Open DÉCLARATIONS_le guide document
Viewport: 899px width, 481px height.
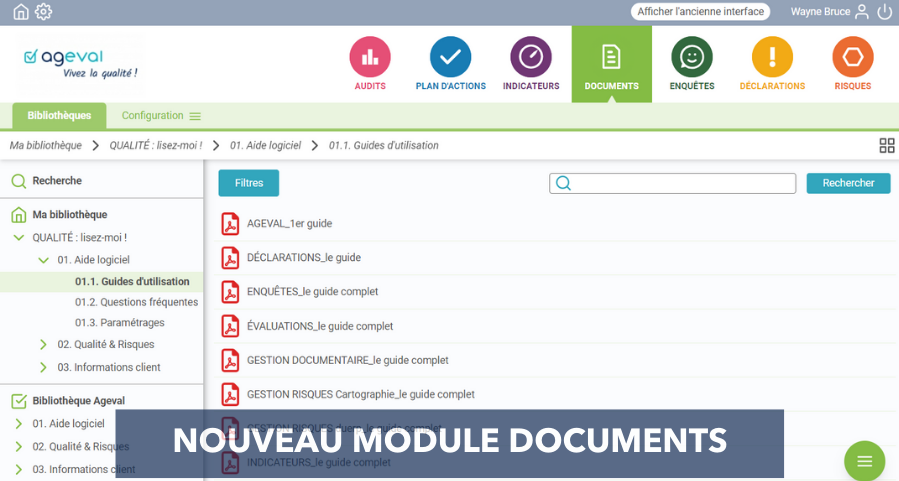[x=304, y=258]
